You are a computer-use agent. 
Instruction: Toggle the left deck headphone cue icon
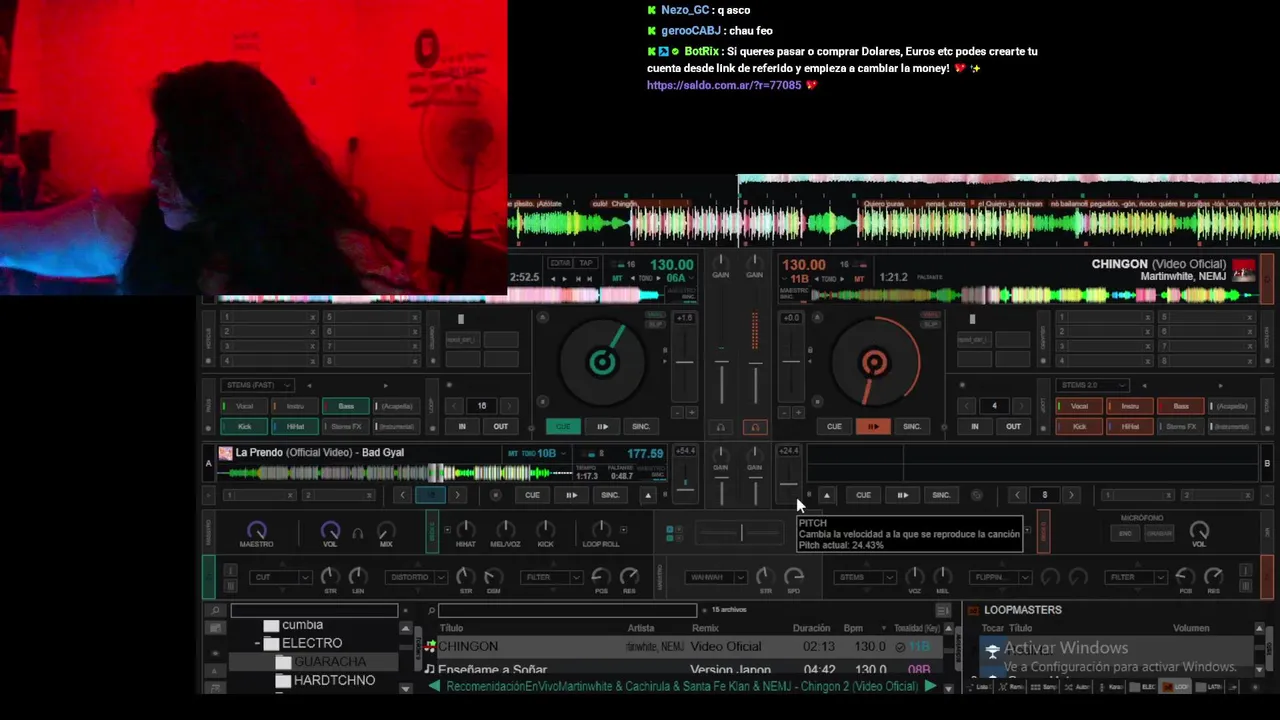coord(720,427)
